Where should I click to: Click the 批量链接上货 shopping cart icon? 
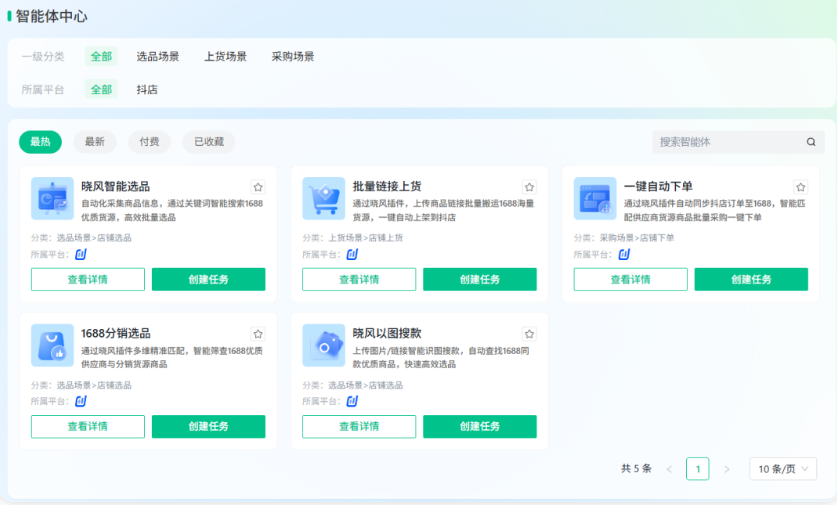coord(323,198)
